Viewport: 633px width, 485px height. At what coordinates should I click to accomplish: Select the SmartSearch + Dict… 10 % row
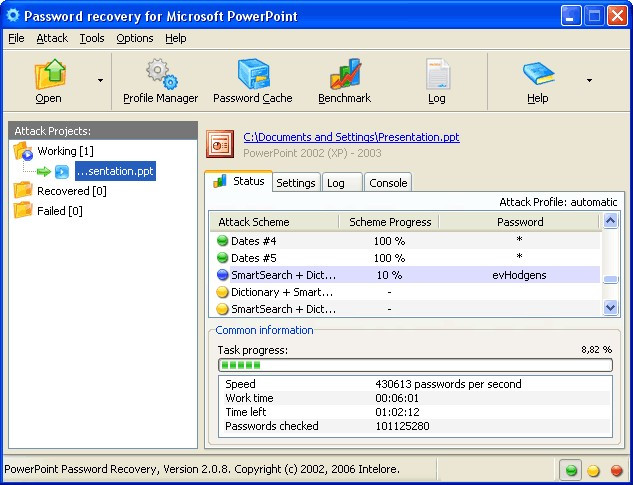tap(405, 275)
